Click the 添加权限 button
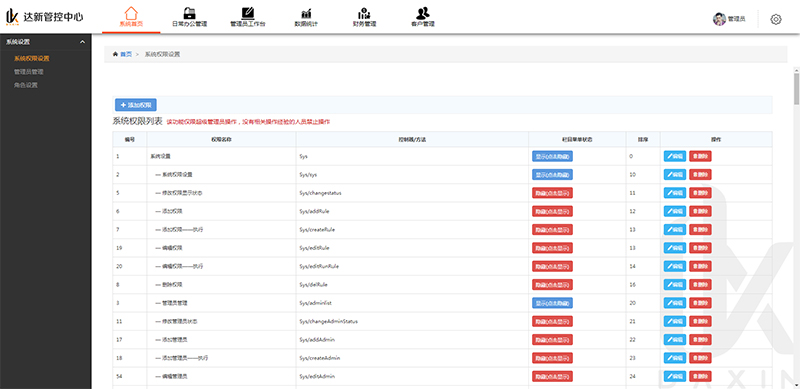 pos(136,105)
